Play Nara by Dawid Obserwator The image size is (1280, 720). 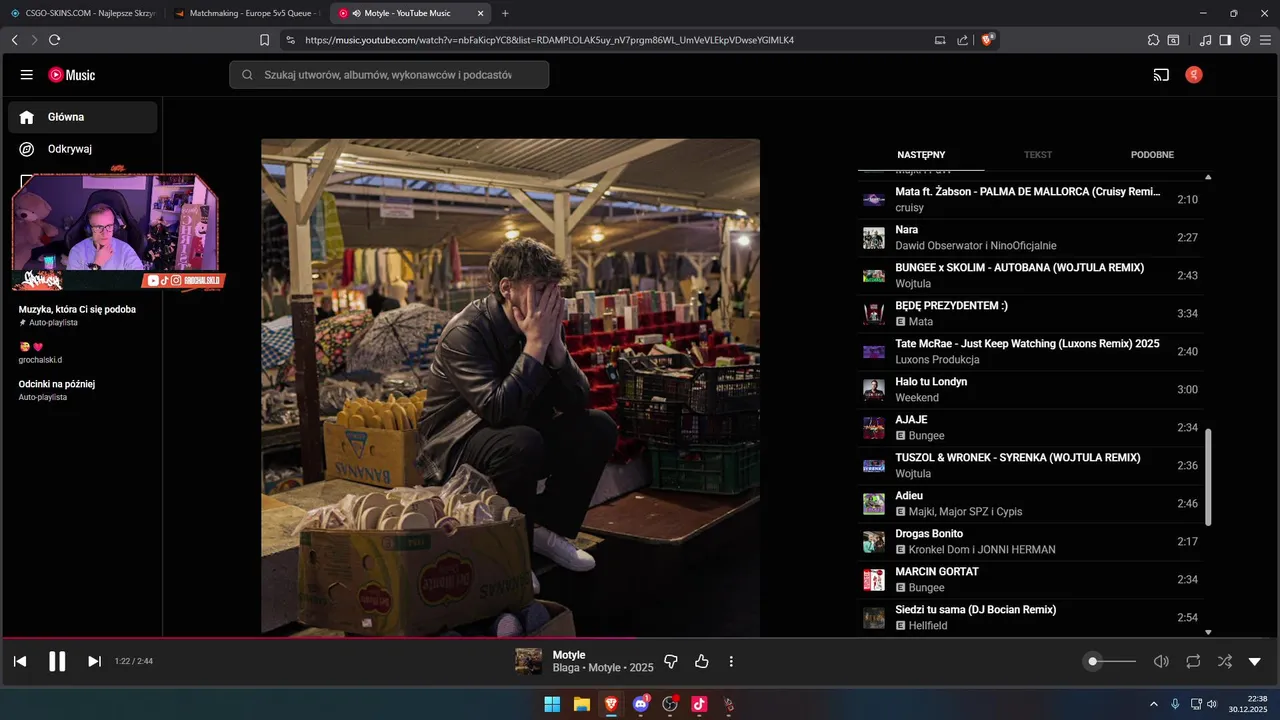pyautogui.click(x=1030, y=237)
